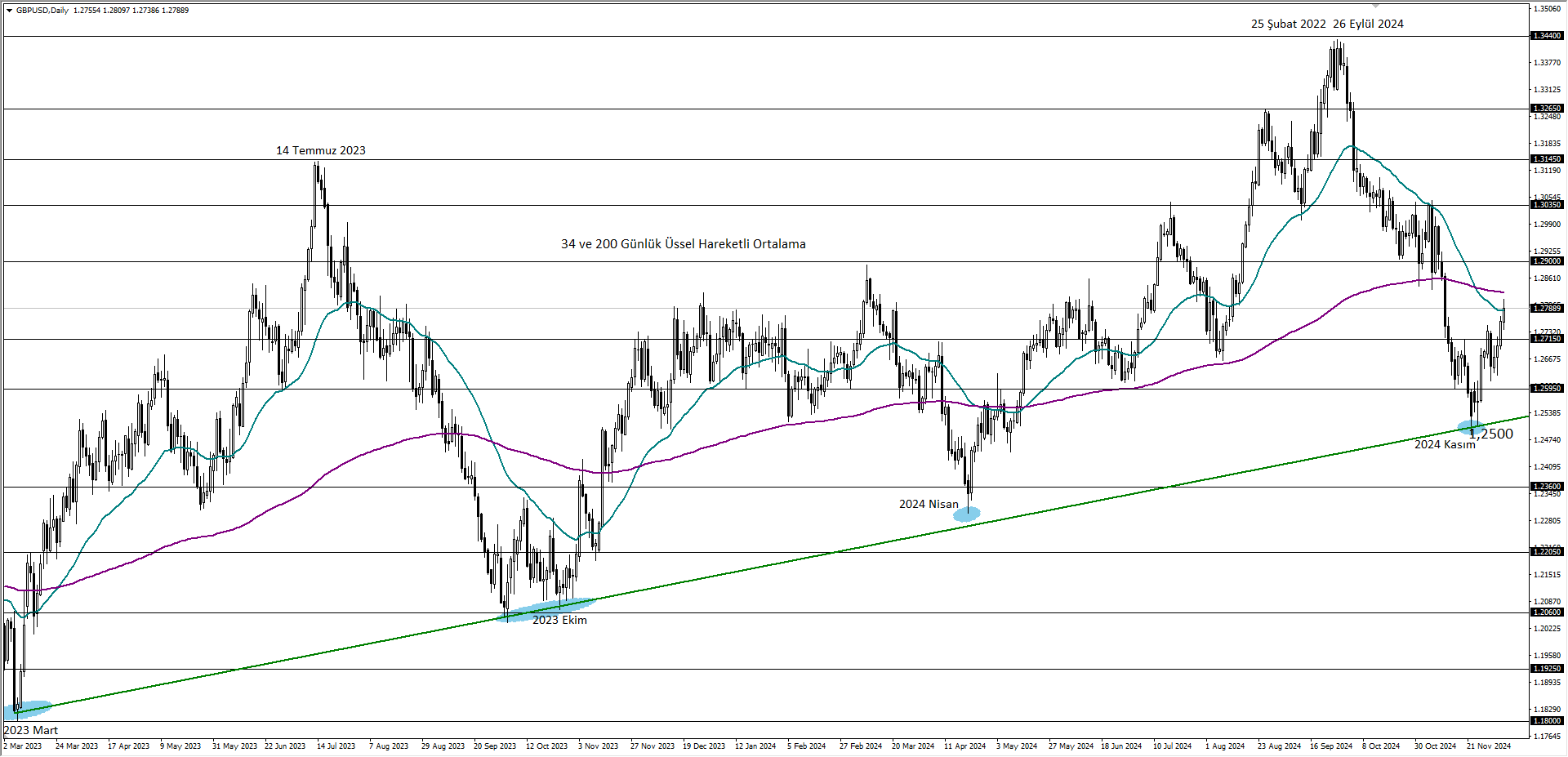Screen dimensions: 1568x757
Task: Click the 1.17645 value on price scale
Action: coord(1547,737)
